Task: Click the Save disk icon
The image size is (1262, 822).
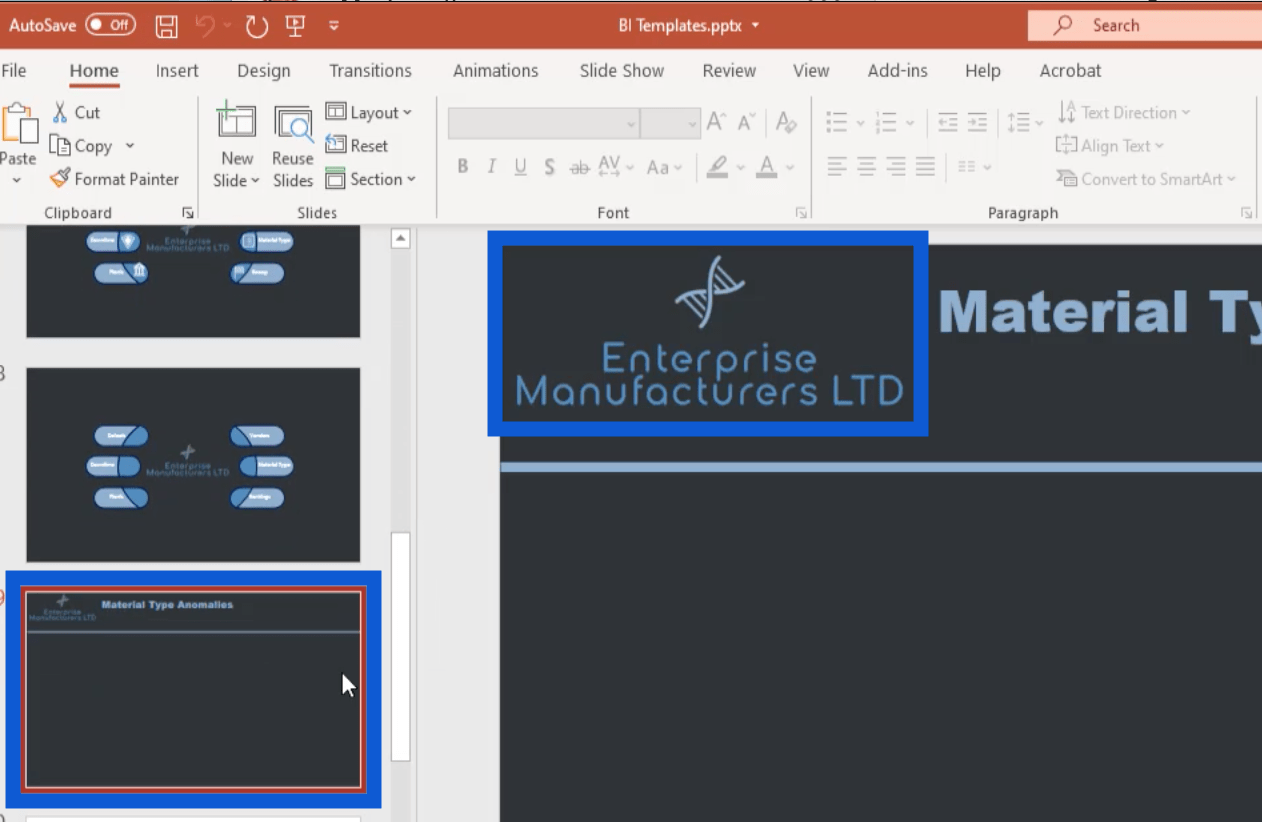Action: (167, 26)
